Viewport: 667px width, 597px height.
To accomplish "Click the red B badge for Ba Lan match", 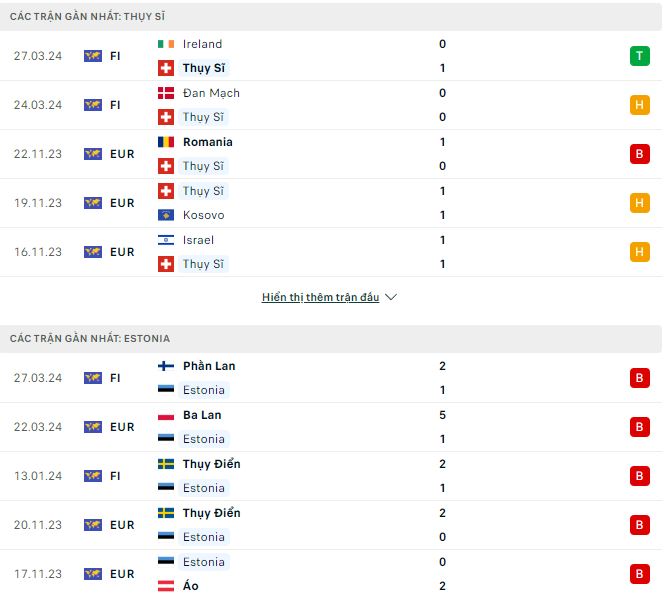I will [x=639, y=427].
